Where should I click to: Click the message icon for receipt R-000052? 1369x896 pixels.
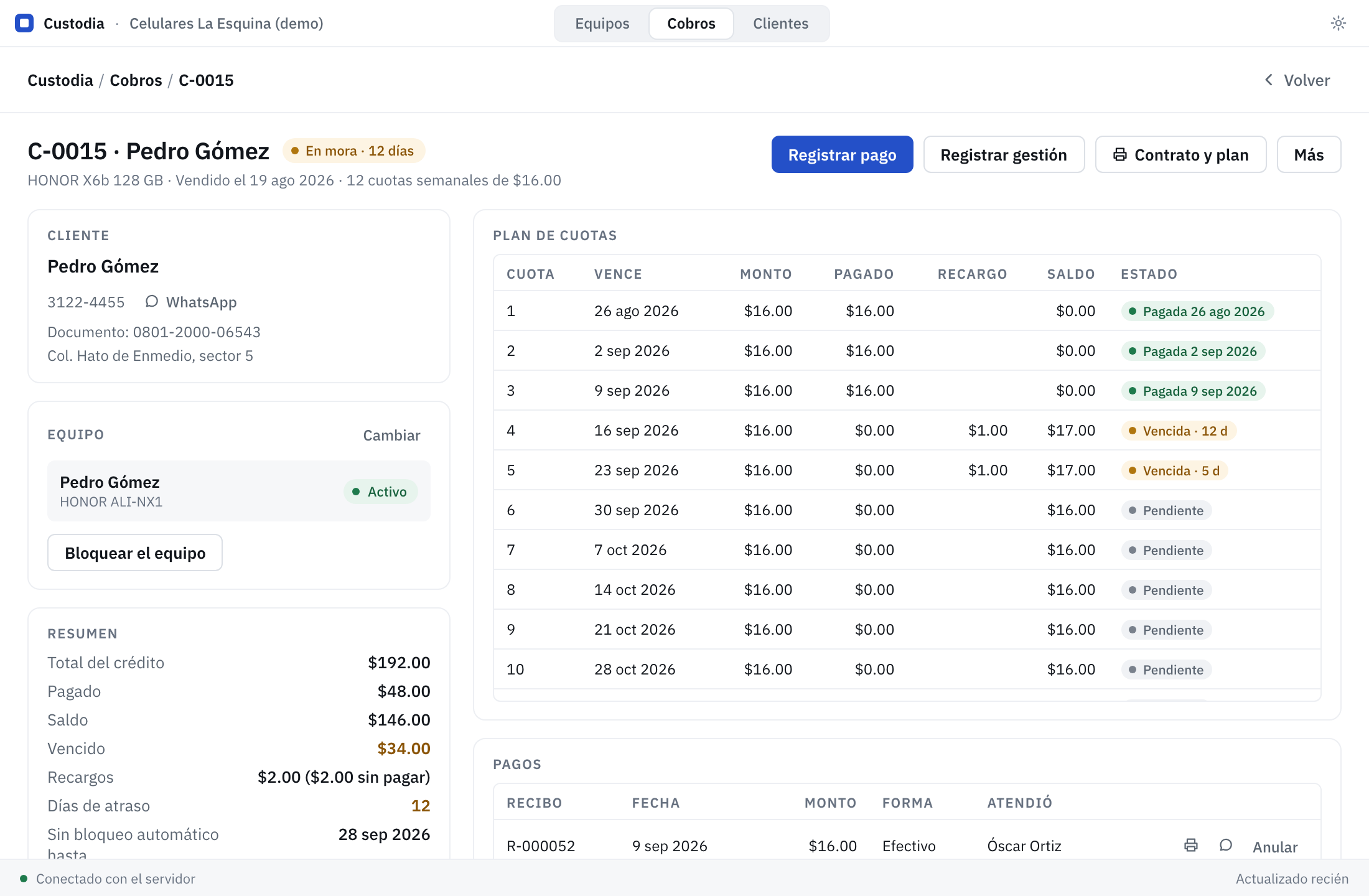[1226, 845]
